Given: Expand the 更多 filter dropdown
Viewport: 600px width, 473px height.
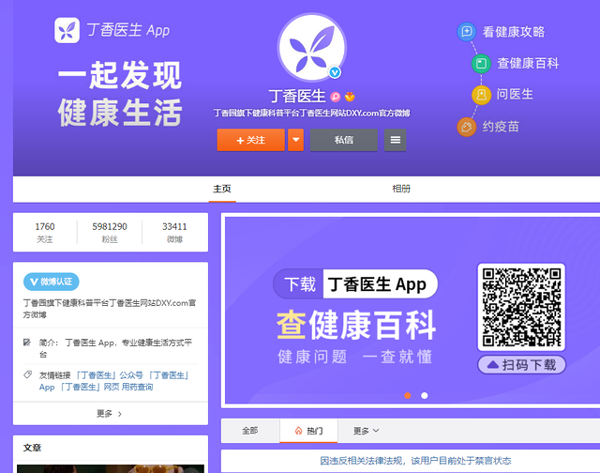Looking at the screenshot, I should (x=366, y=431).
